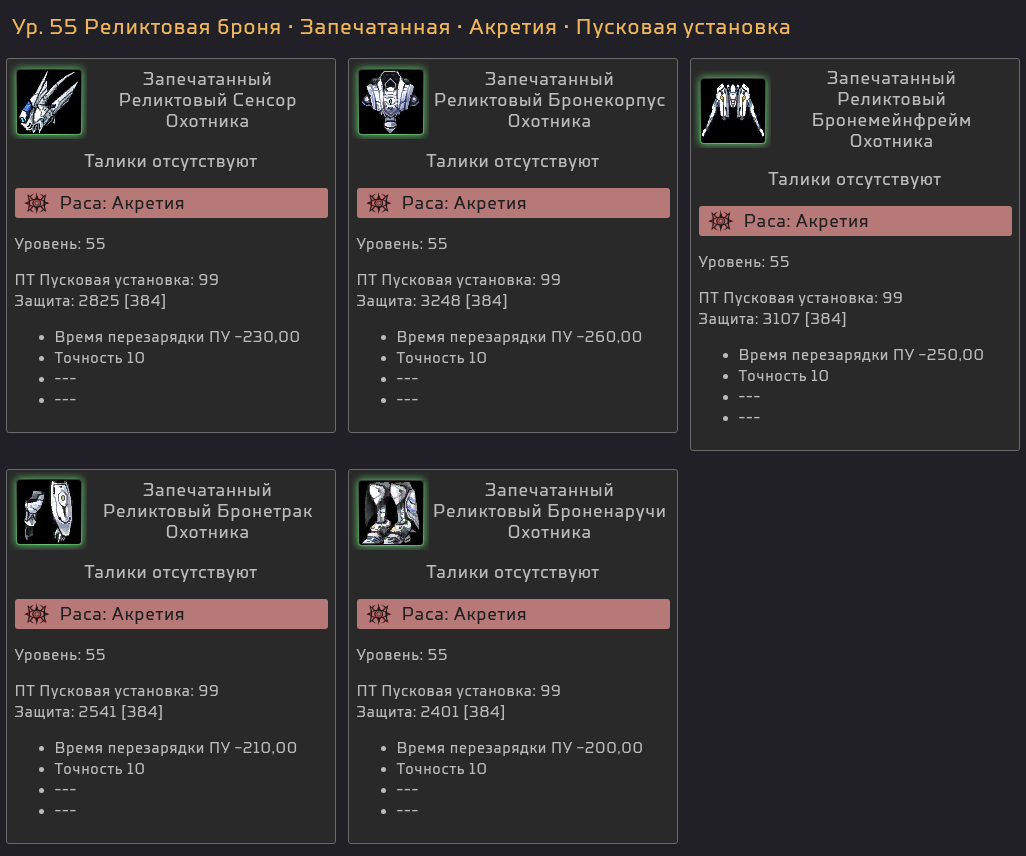
Task: Click Уровень: 55 in Бронекорпус card
Action: (402, 244)
